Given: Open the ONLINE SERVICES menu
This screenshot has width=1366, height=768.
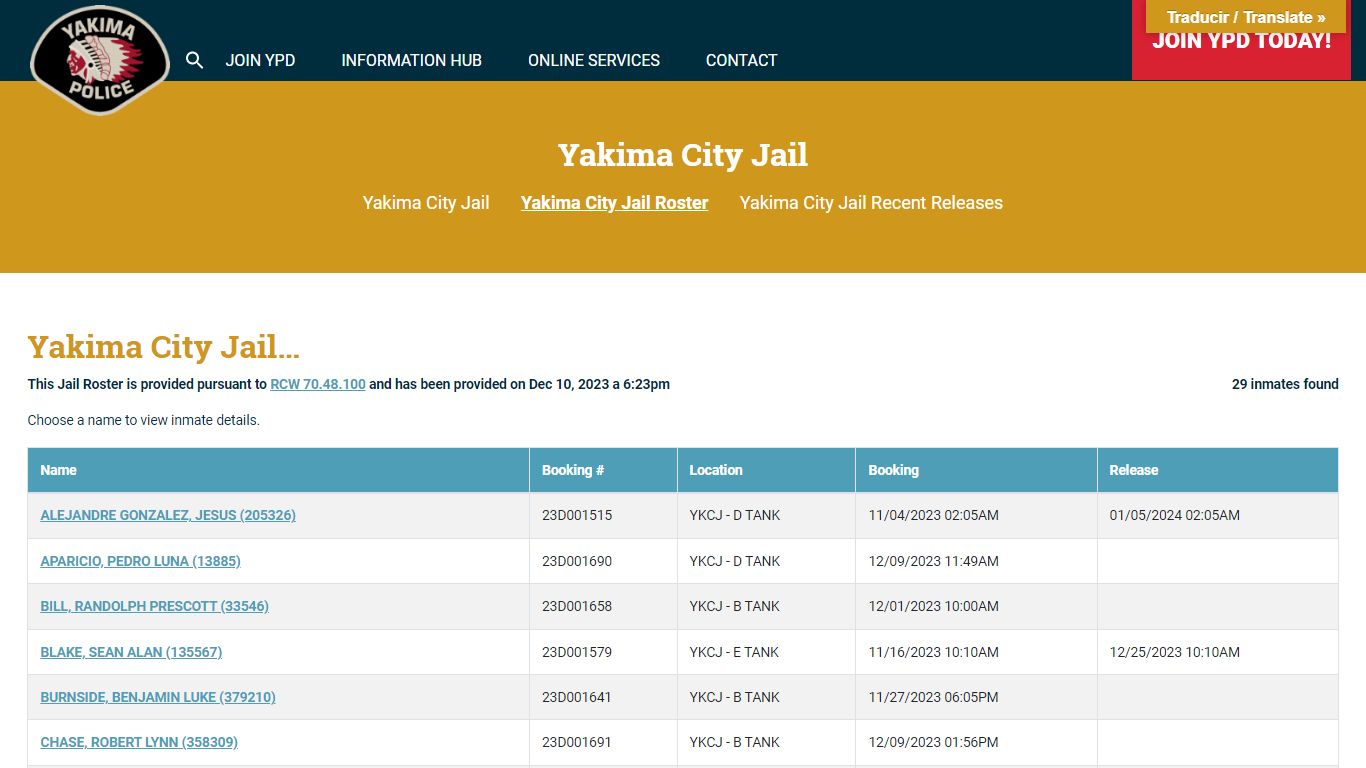Looking at the screenshot, I should pyautogui.click(x=594, y=60).
